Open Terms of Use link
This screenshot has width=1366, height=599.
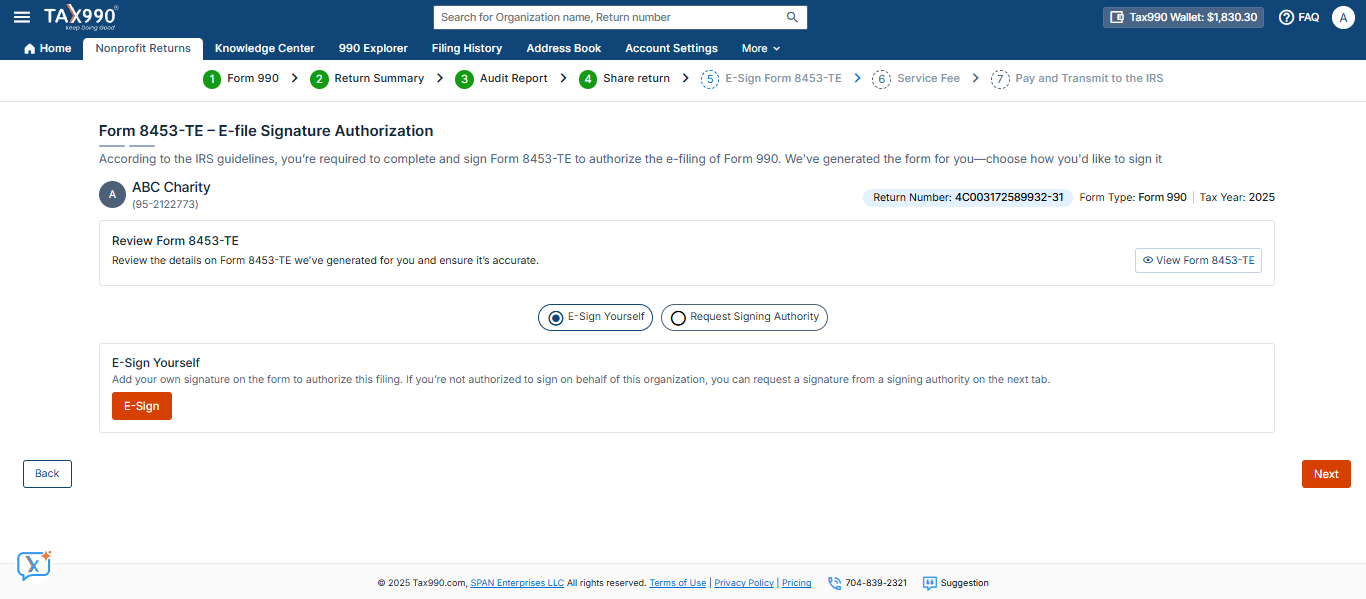point(678,583)
